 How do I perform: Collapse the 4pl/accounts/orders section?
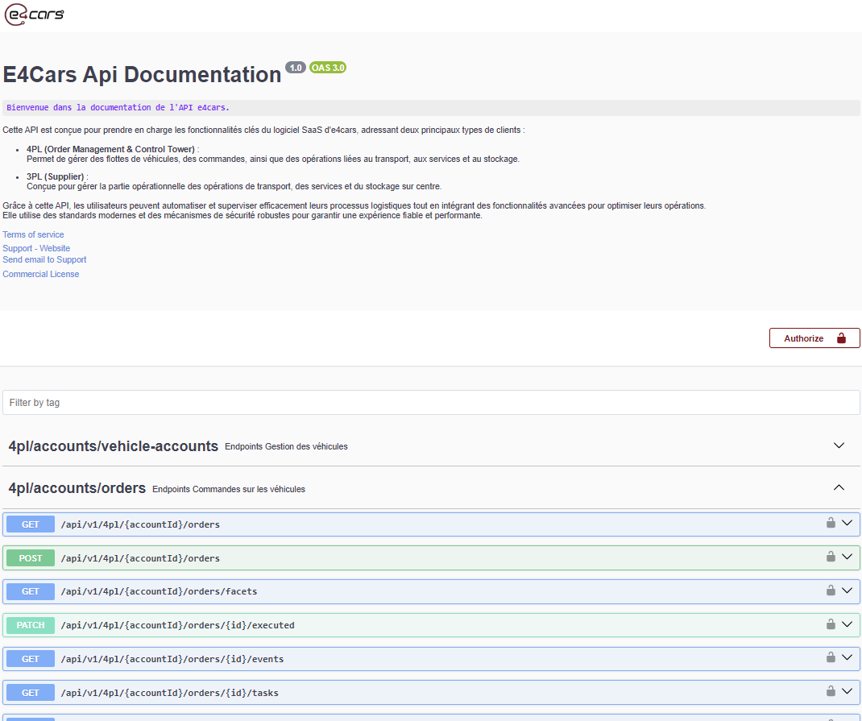tap(839, 488)
